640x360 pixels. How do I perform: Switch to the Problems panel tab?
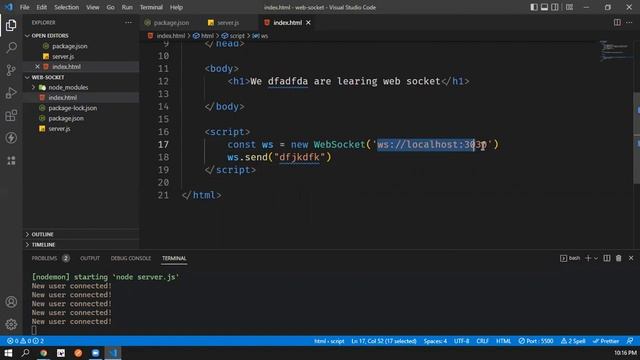44,258
